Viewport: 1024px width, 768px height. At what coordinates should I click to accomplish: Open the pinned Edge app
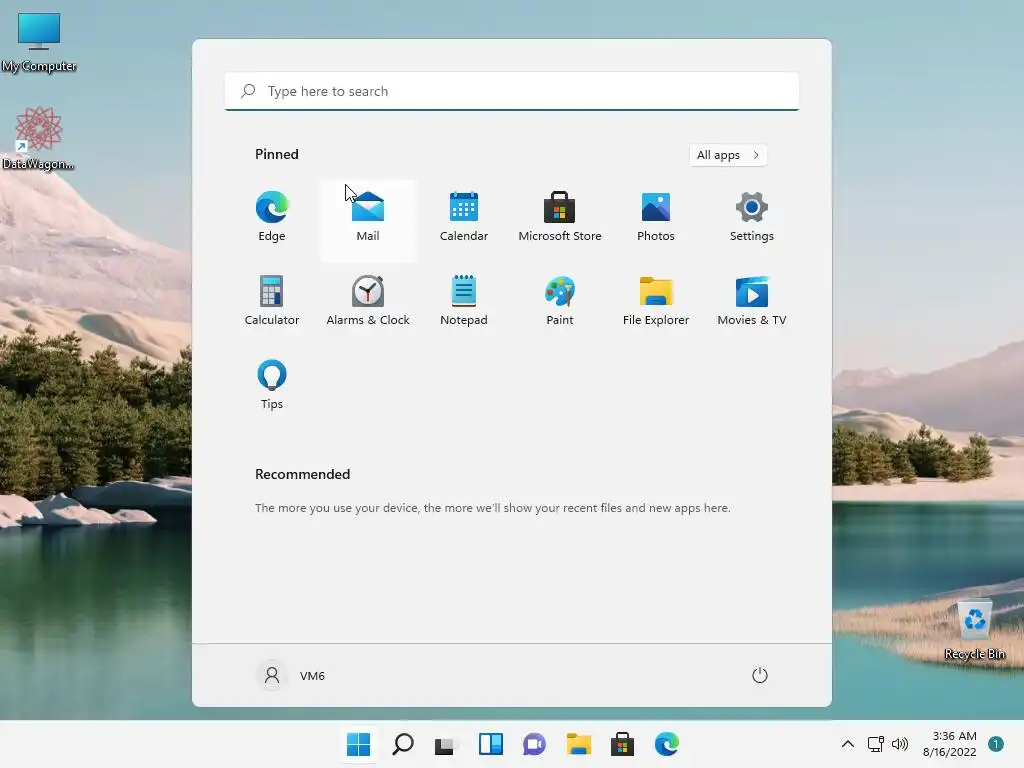coord(272,217)
